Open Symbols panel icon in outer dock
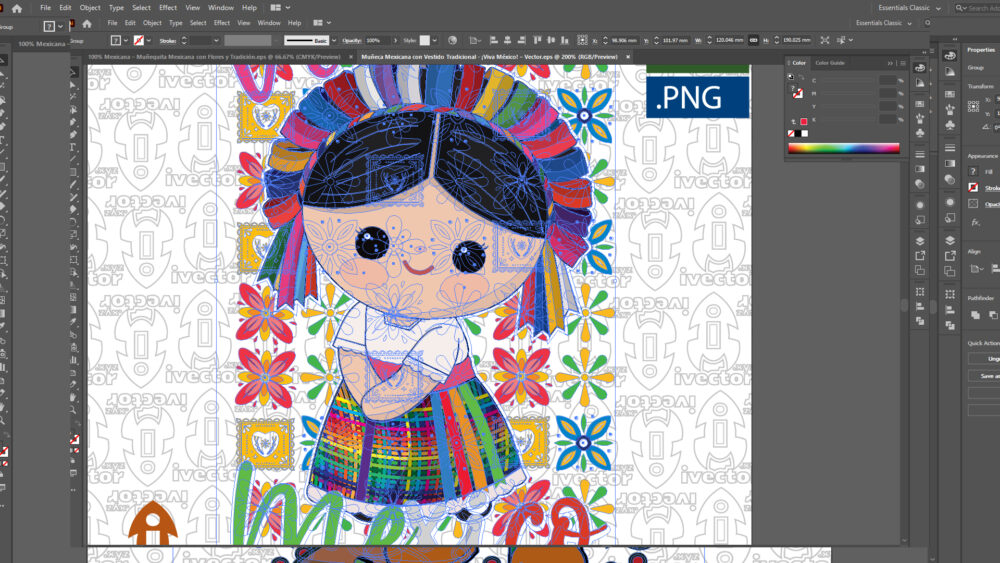Viewport: 1000px width, 563px height. pos(950,126)
